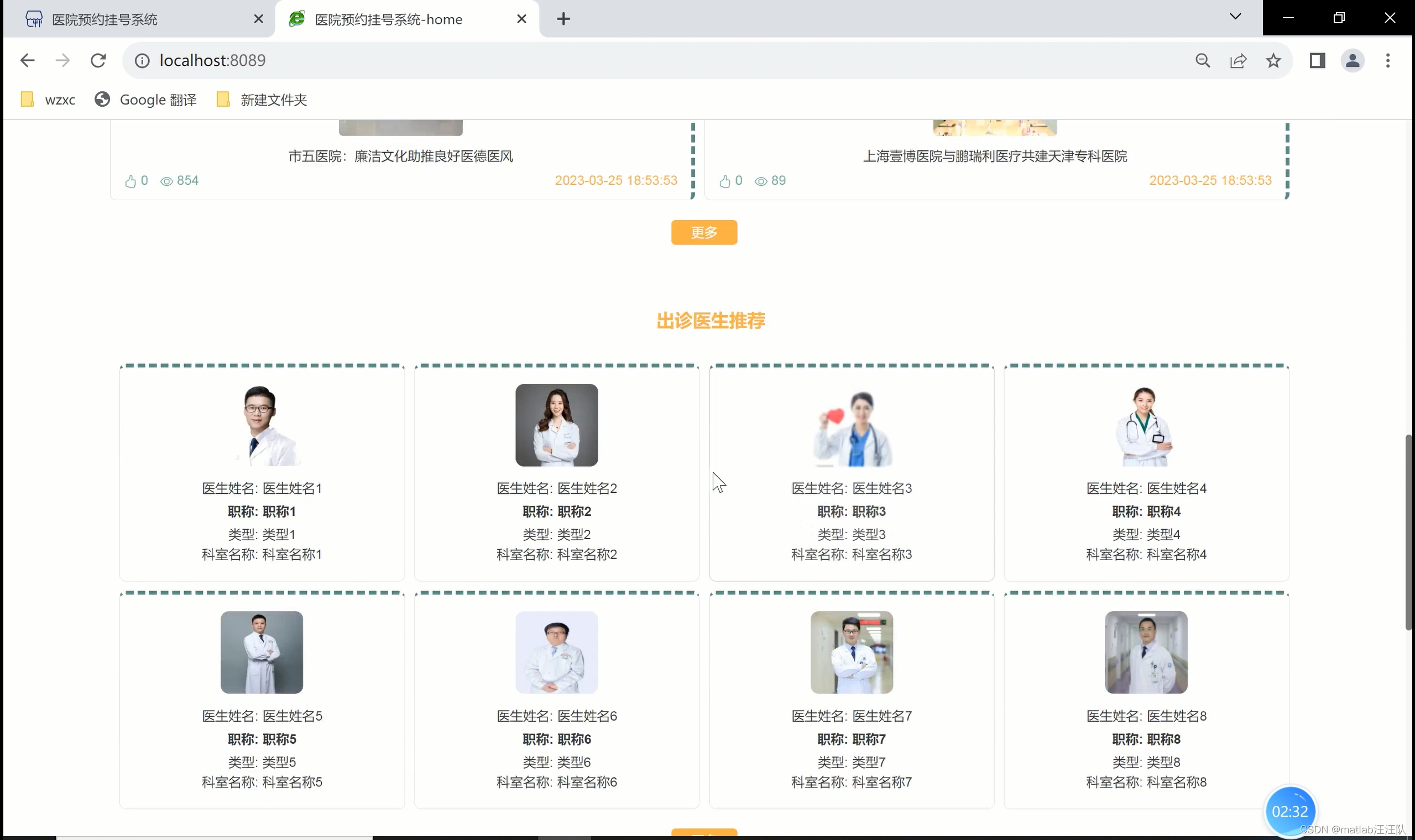Click the browser back arrow
The width and height of the screenshot is (1415, 840).
[27, 61]
